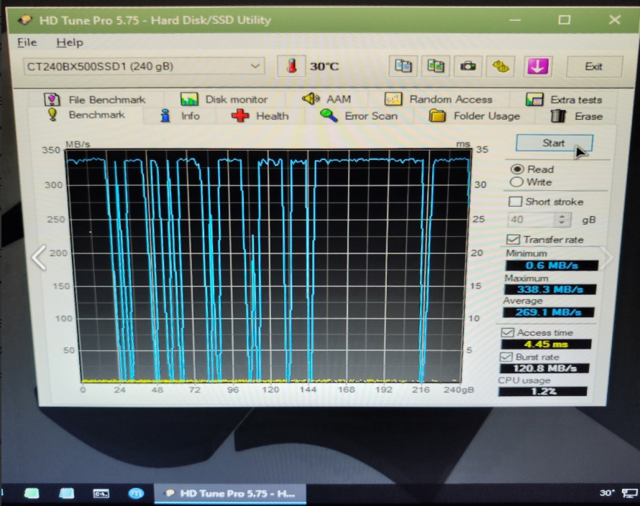Click the purple download arrow icon
The height and width of the screenshot is (506, 640).
[538, 66]
